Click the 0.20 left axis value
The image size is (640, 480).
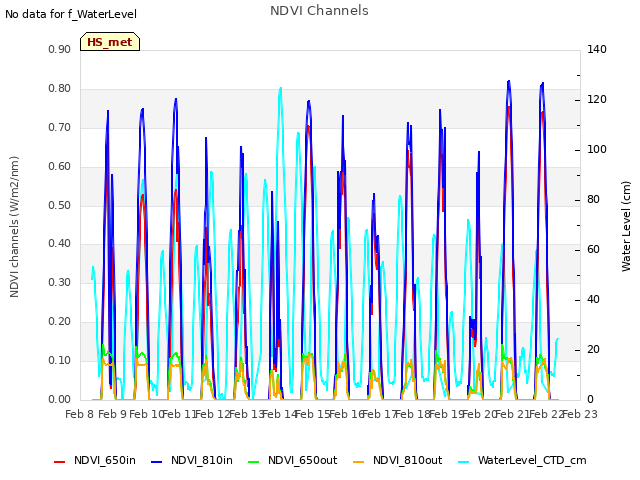pos(60,322)
